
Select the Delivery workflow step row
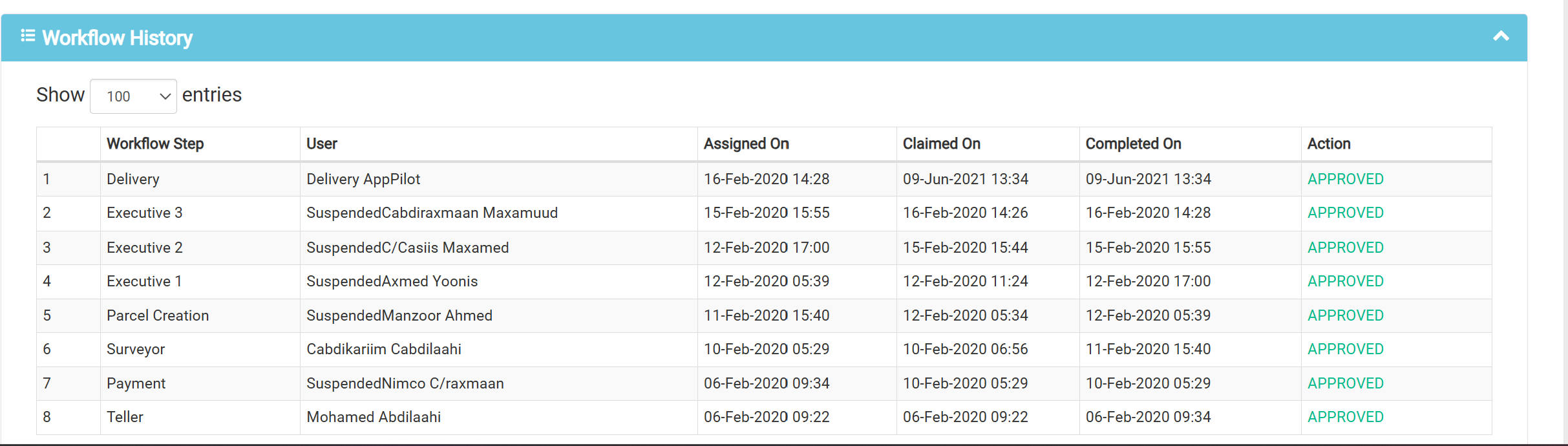[x=764, y=179]
